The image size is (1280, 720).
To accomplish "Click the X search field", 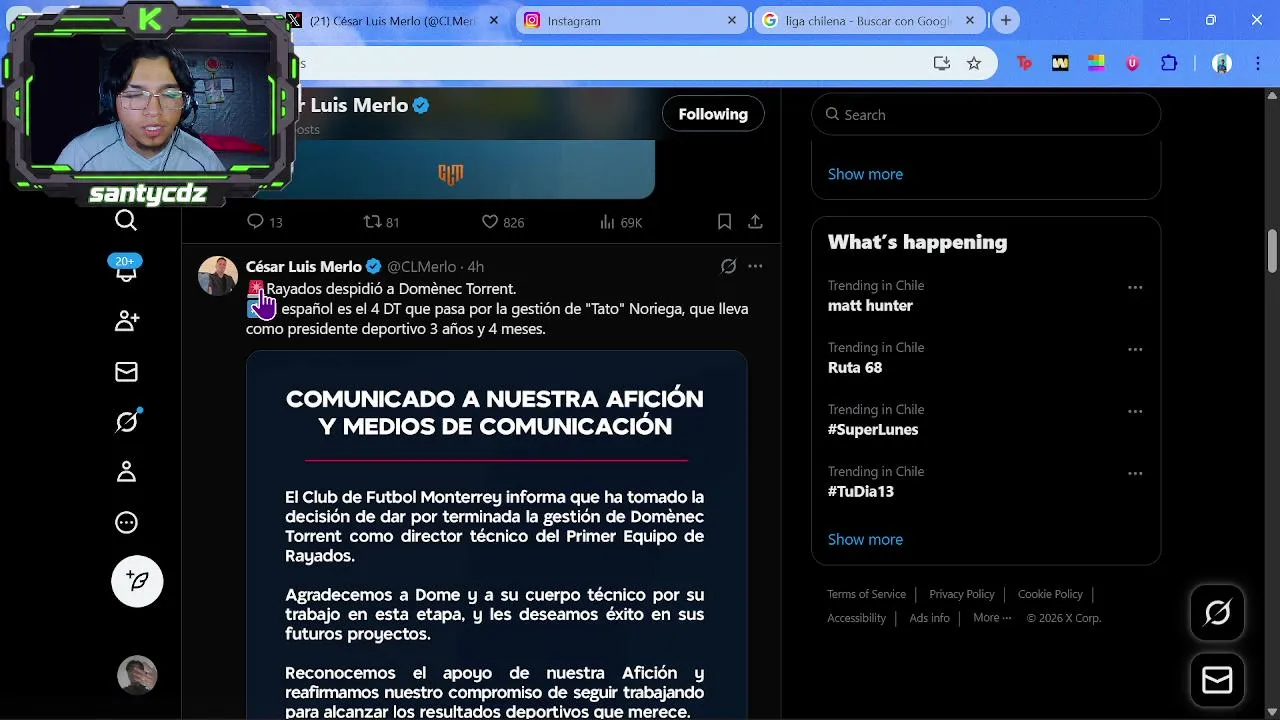I will click(x=986, y=115).
